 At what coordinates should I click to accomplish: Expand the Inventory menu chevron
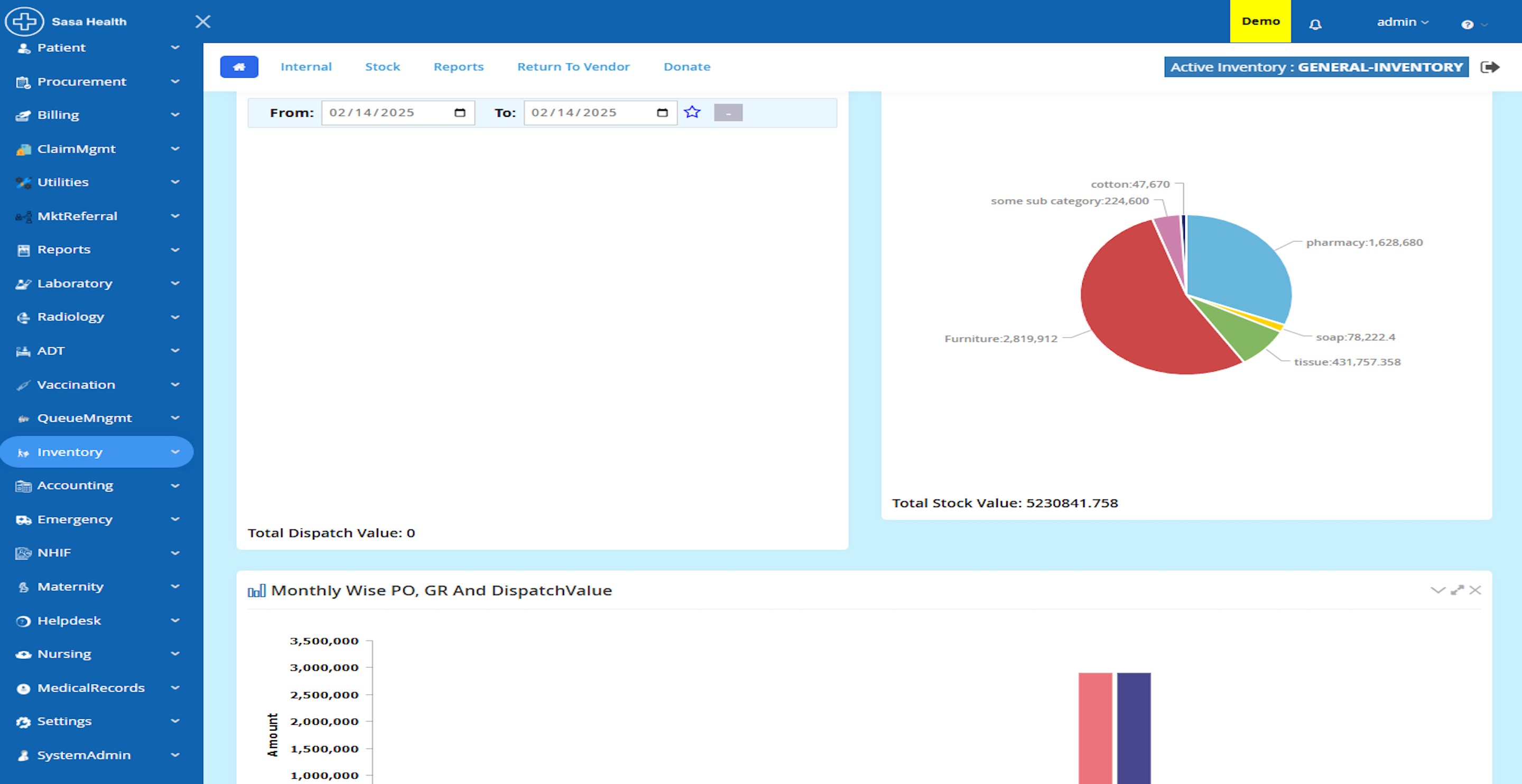(175, 452)
